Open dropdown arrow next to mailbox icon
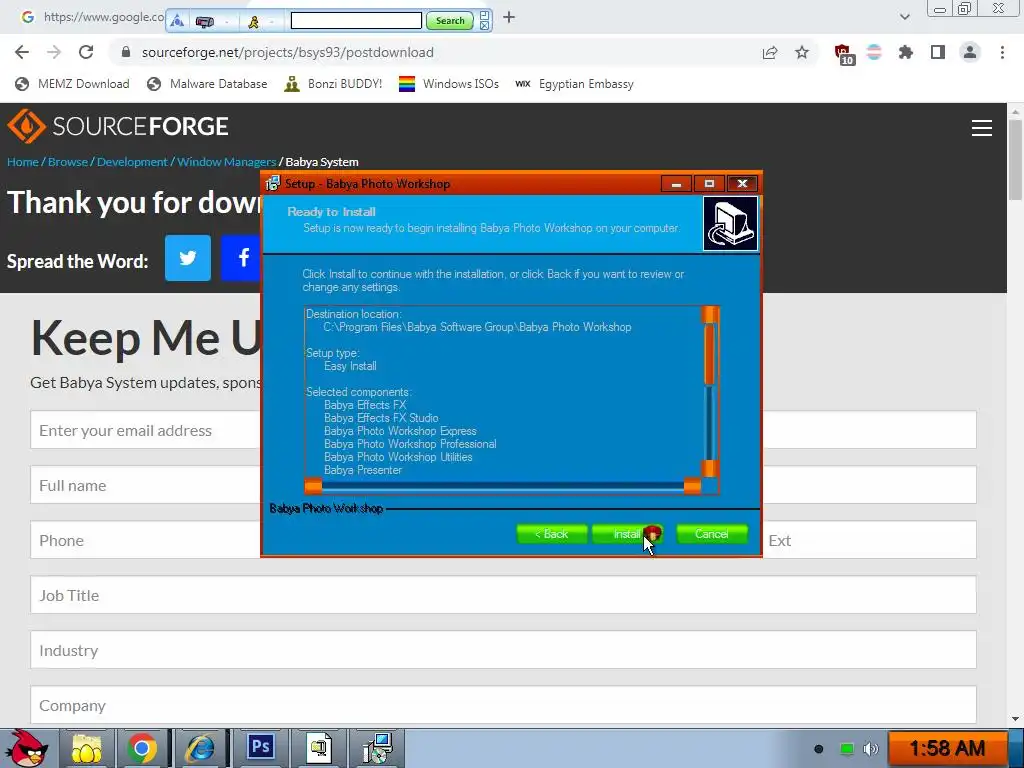The image size is (1024, 768). [227, 23]
